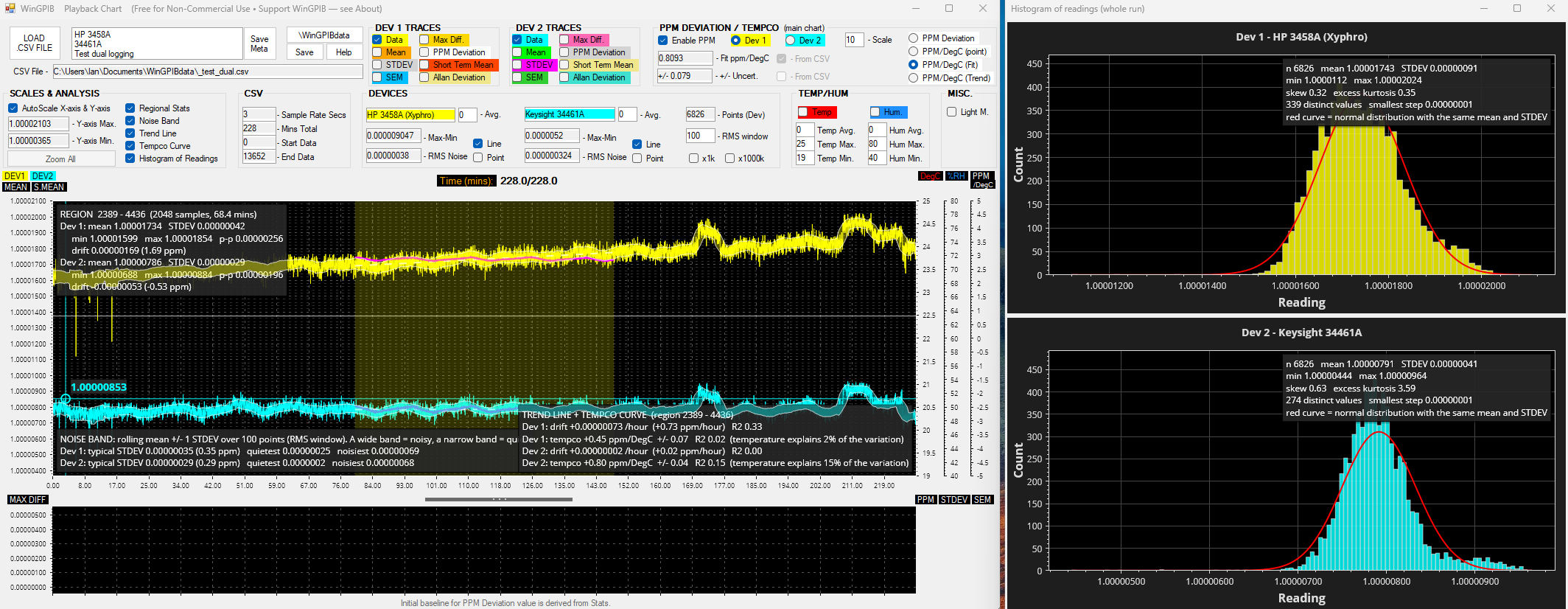1568x609 pixels.
Task: Toggle Dev 2 Traces STDEV checkbox
Action: (x=517, y=65)
